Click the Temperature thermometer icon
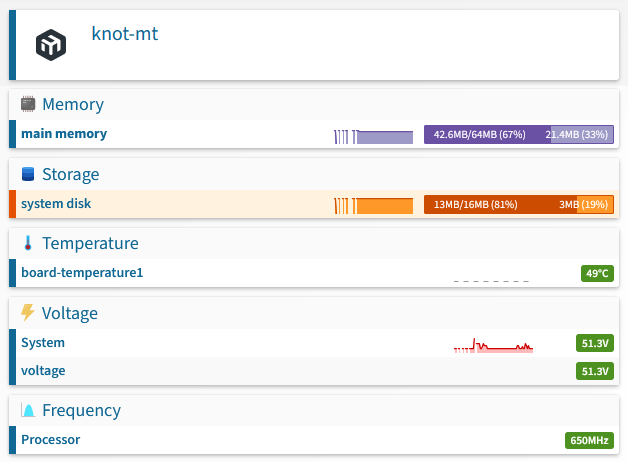 28,243
